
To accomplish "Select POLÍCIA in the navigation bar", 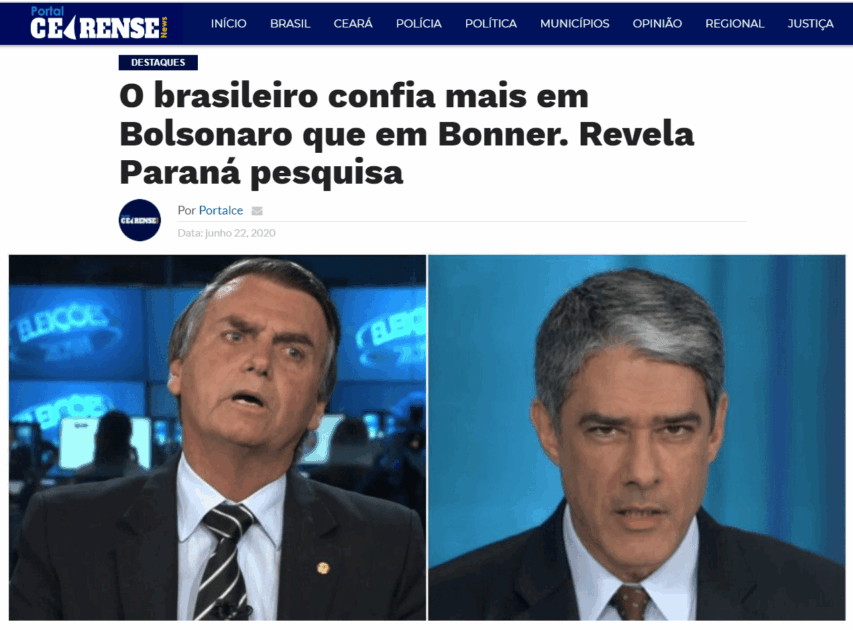I will 418,23.
